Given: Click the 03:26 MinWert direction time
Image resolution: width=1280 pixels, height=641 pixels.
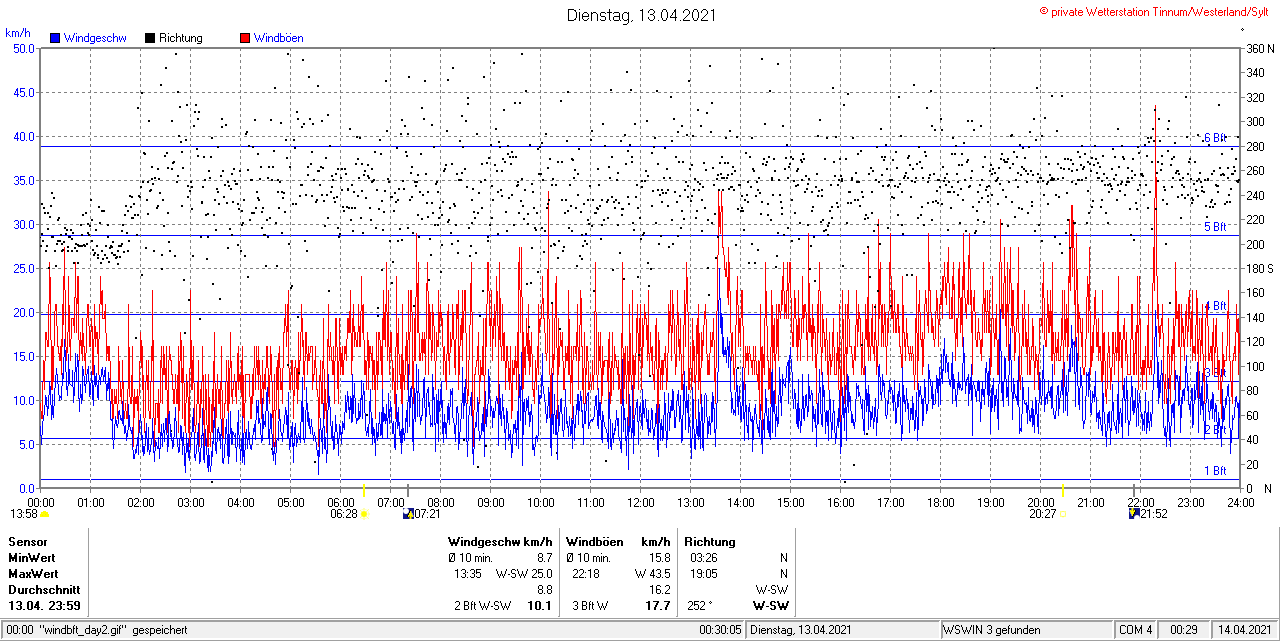Looking at the screenshot, I should (703, 558).
